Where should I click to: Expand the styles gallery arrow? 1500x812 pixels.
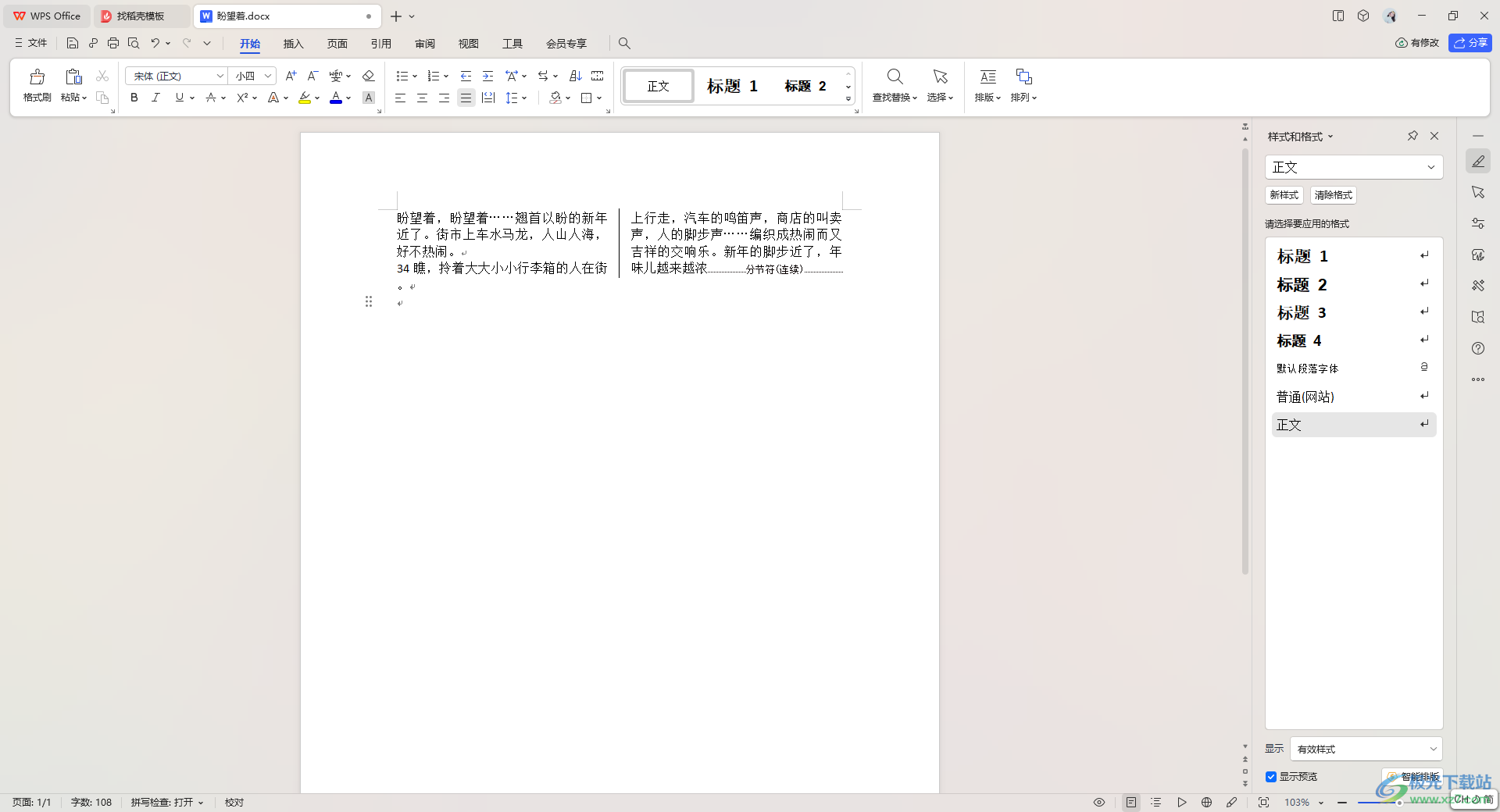848,98
